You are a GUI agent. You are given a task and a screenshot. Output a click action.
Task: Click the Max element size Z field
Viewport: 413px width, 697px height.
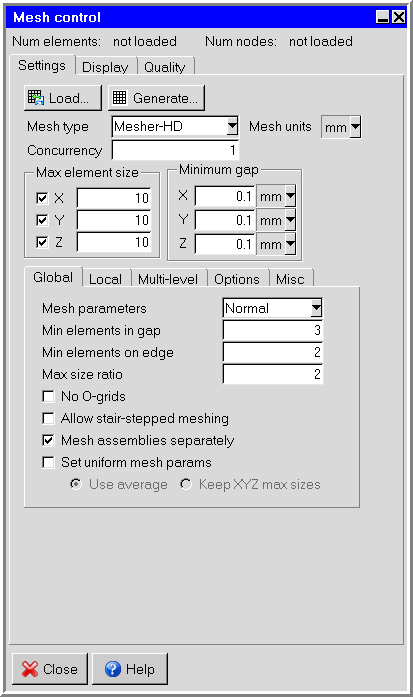tap(113, 242)
